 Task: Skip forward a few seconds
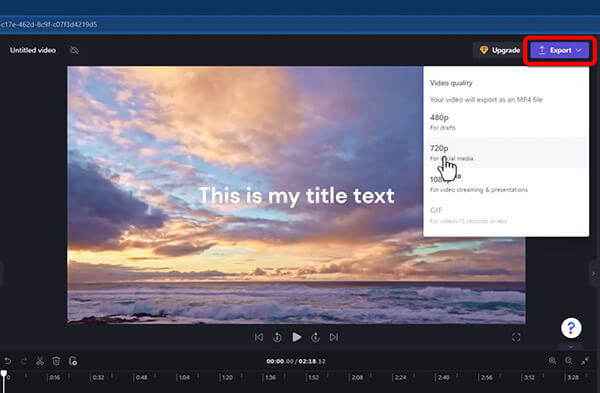pyautogui.click(x=315, y=337)
